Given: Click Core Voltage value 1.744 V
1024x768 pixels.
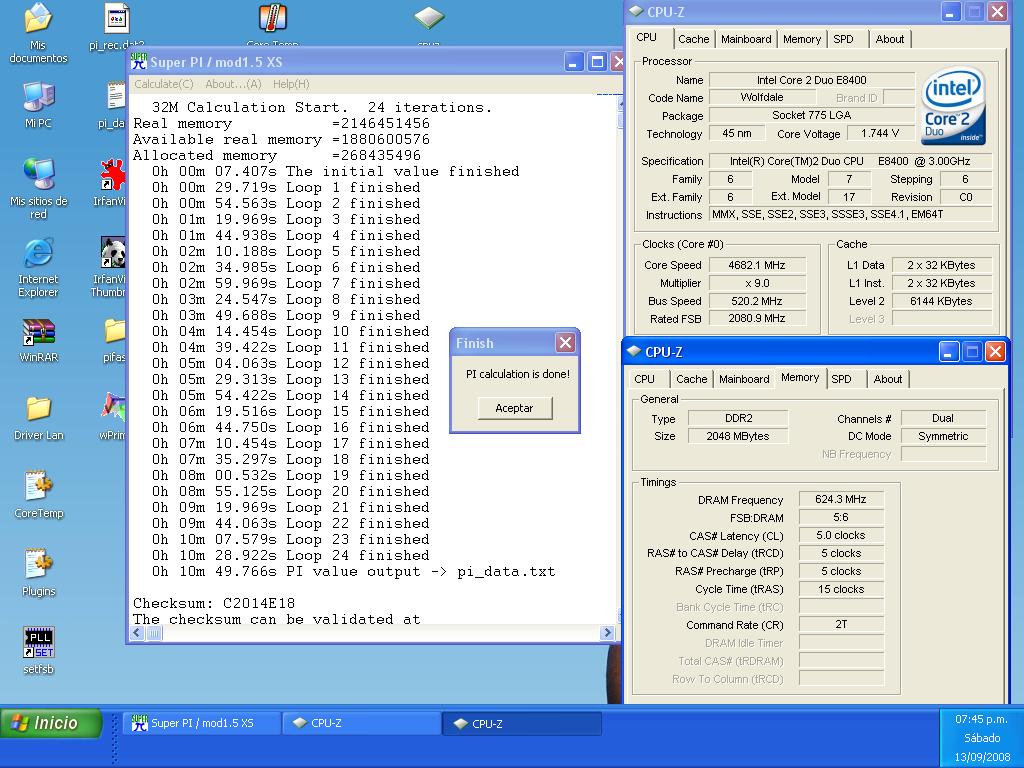Looking at the screenshot, I should tap(880, 133).
